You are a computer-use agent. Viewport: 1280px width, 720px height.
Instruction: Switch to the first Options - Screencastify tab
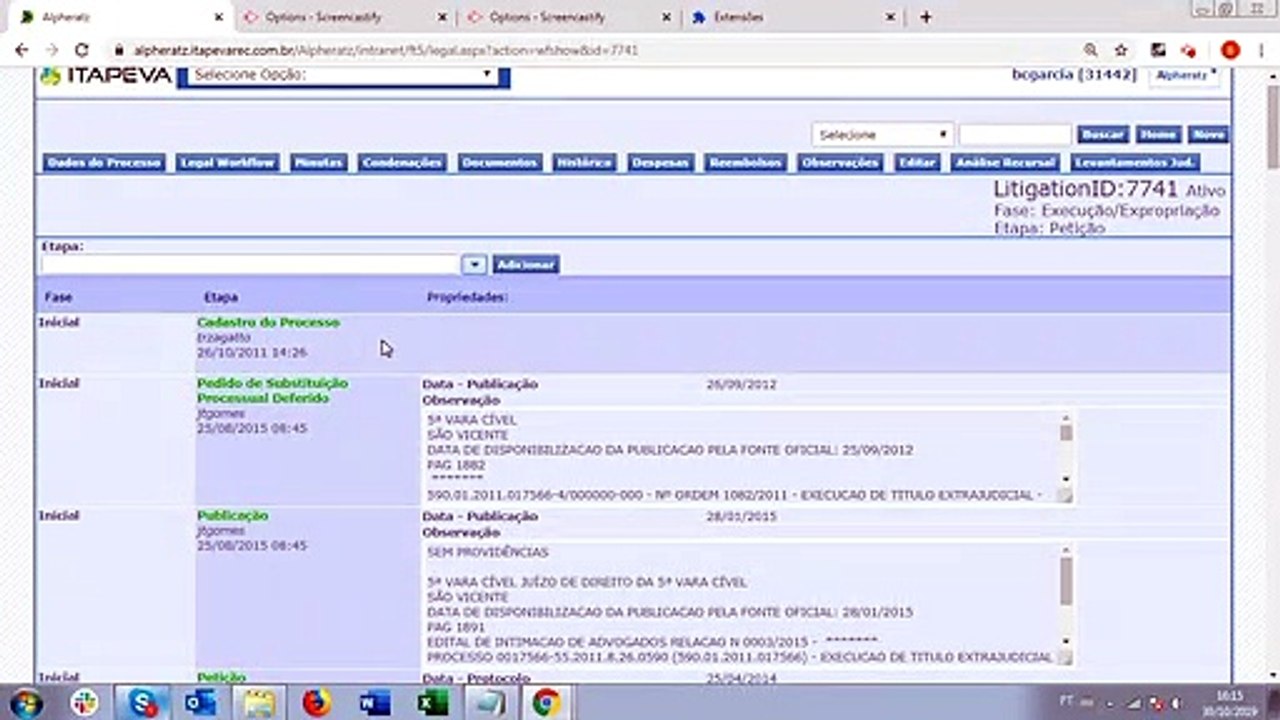click(345, 17)
